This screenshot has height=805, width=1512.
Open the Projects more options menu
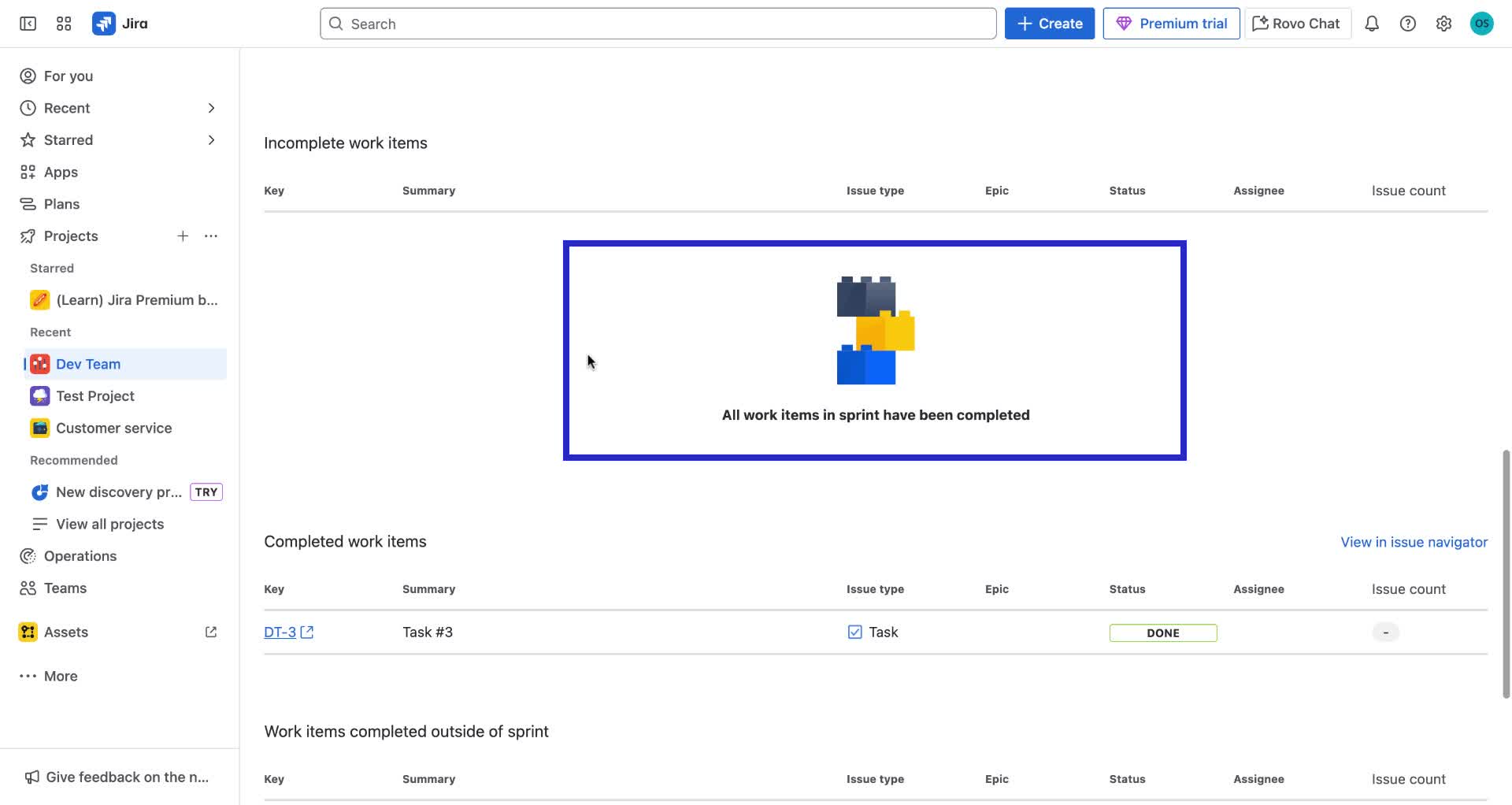tap(210, 236)
